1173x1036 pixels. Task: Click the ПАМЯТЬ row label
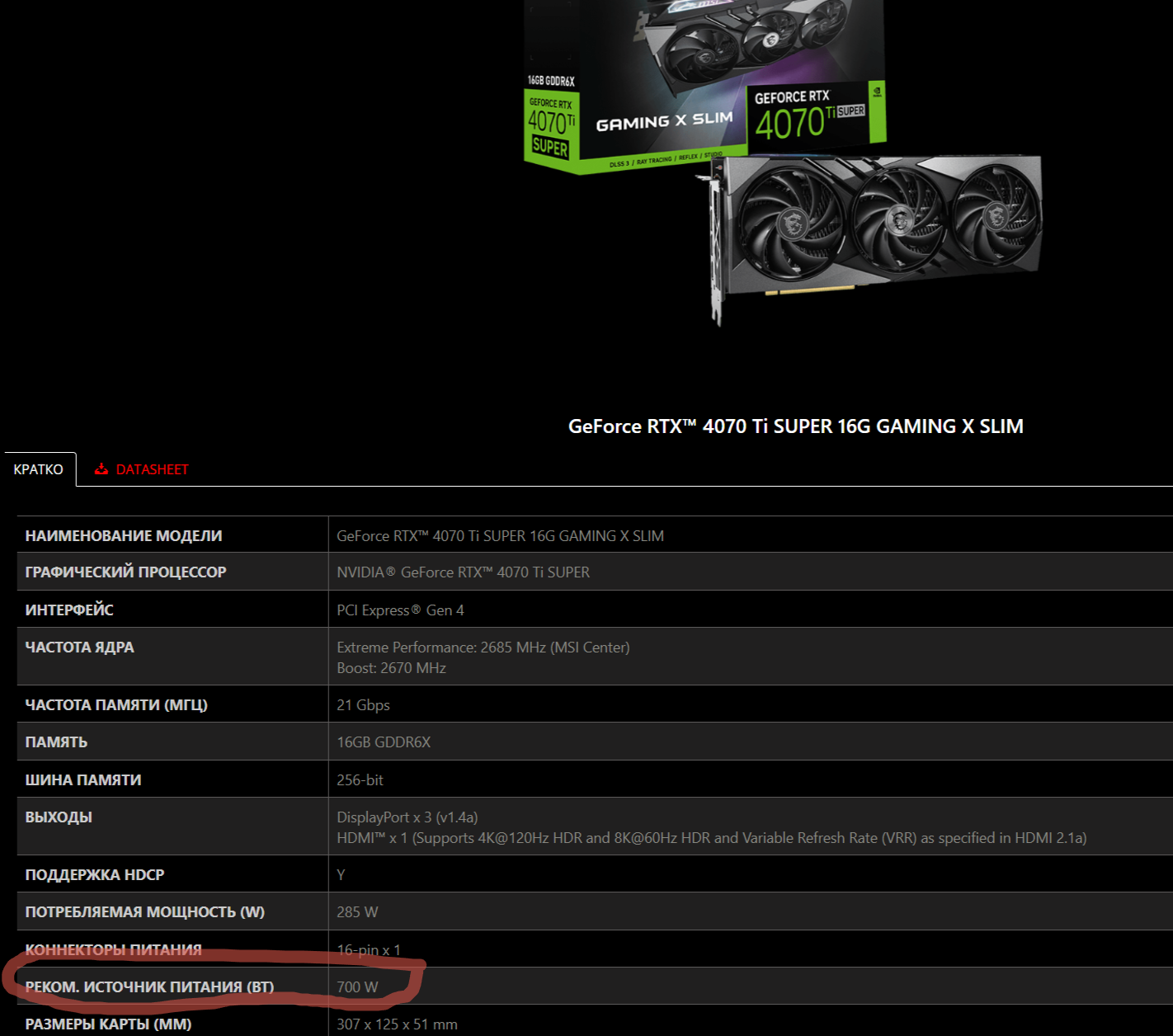(x=56, y=742)
